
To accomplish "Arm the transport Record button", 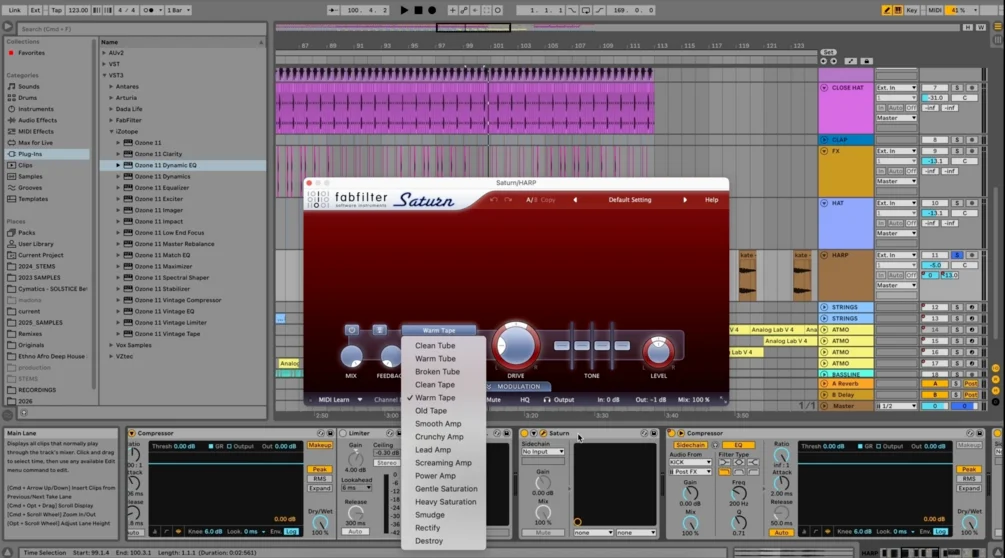I will [432, 10].
